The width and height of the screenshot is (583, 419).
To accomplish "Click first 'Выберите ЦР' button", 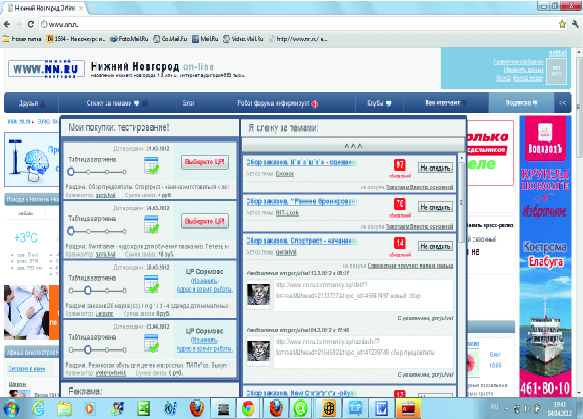I will (x=204, y=162).
